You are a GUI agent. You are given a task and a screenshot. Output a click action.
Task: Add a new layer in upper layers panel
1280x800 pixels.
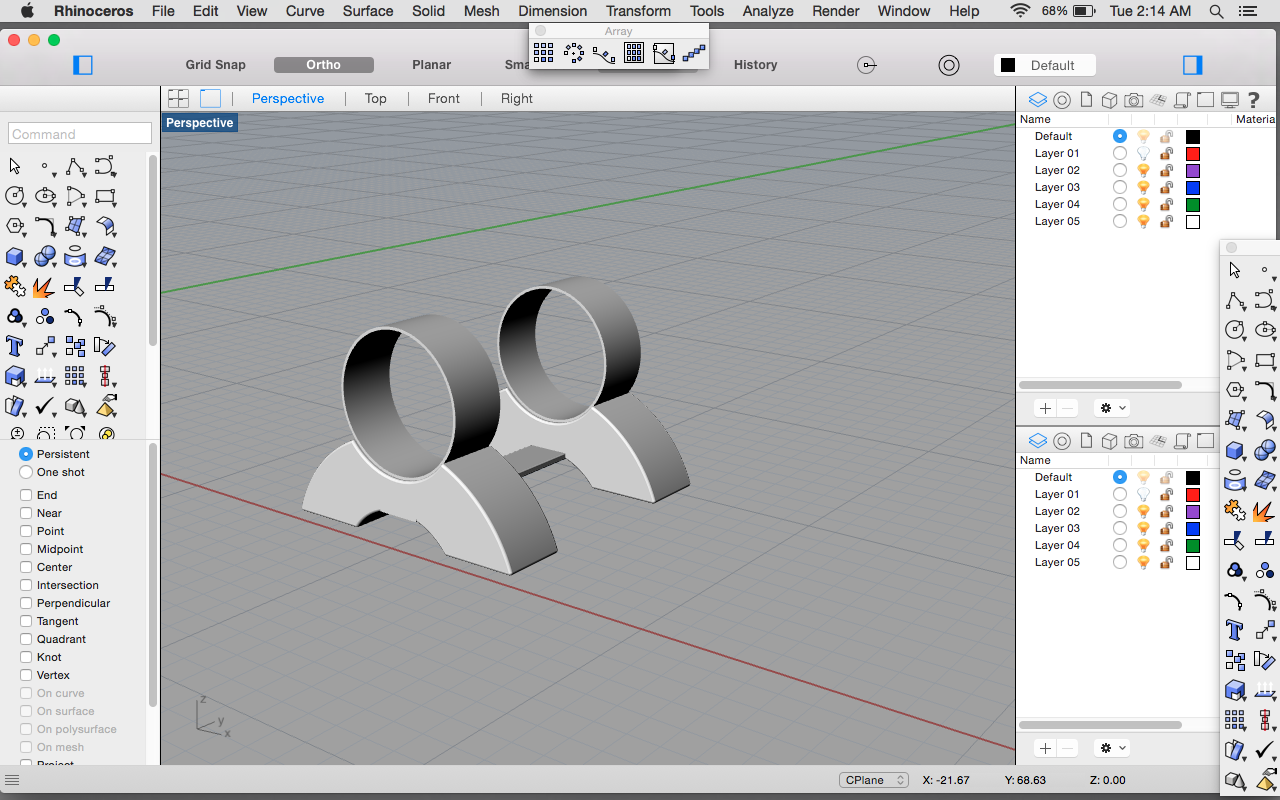coord(1045,408)
